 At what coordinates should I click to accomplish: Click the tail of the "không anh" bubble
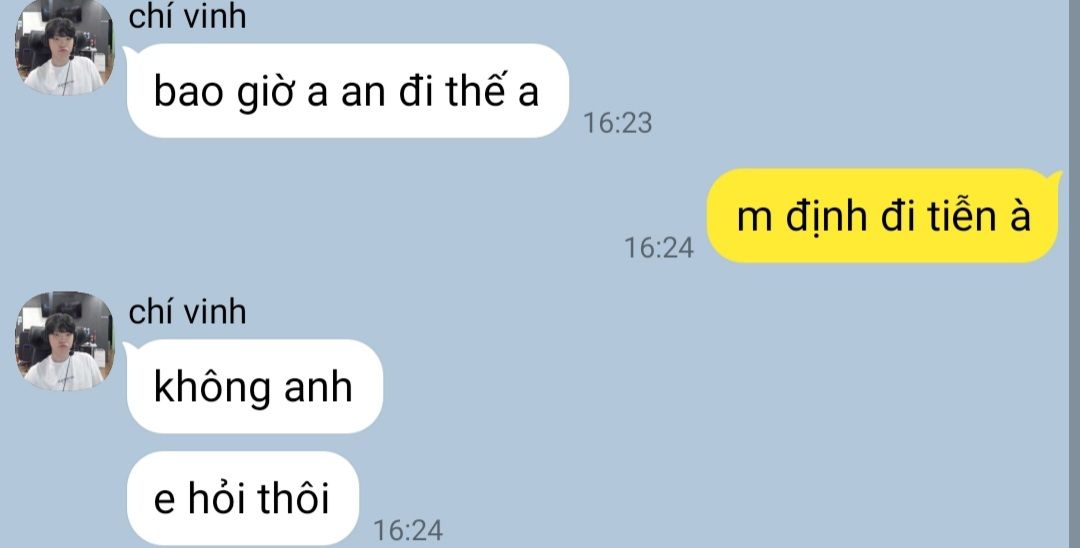point(131,347)
